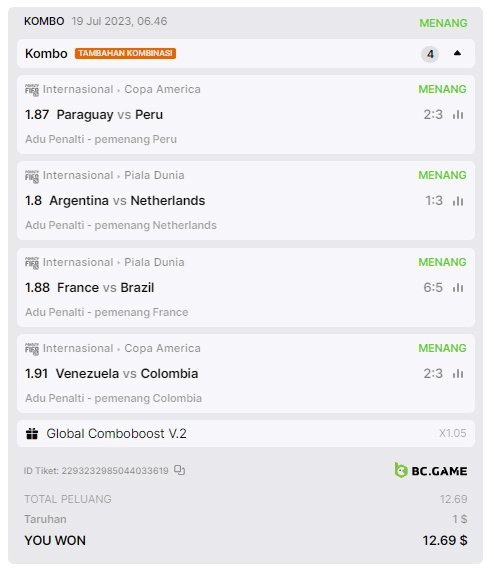Viewport: 494px width, 569px height.
Task: Open stats icon for France vs Brazil
Action: pyautogui.click(x=458, y=287)
